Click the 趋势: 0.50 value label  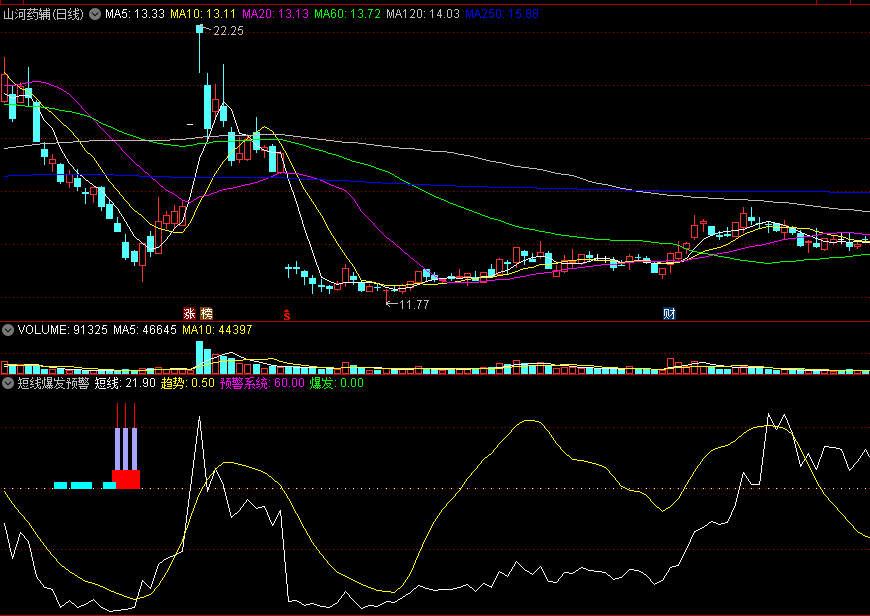pyautogui.click(x=188, y=383)
